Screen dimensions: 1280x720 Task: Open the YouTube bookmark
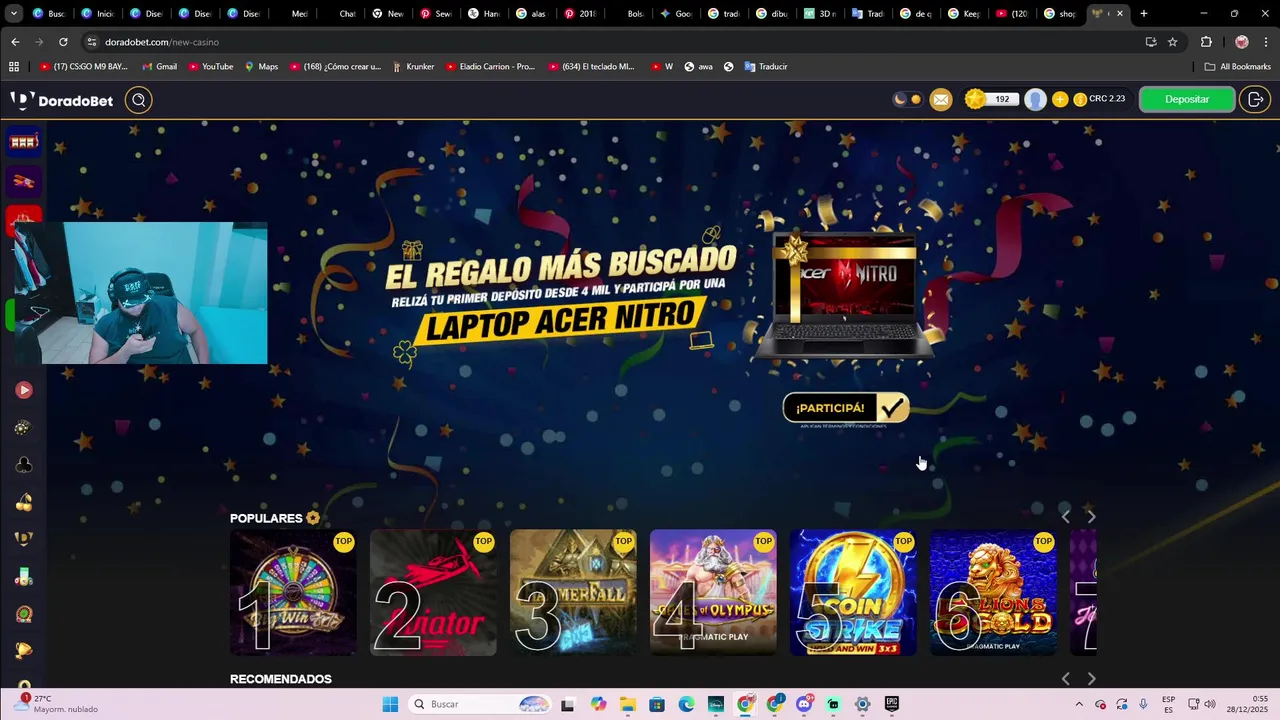point(210,67)
